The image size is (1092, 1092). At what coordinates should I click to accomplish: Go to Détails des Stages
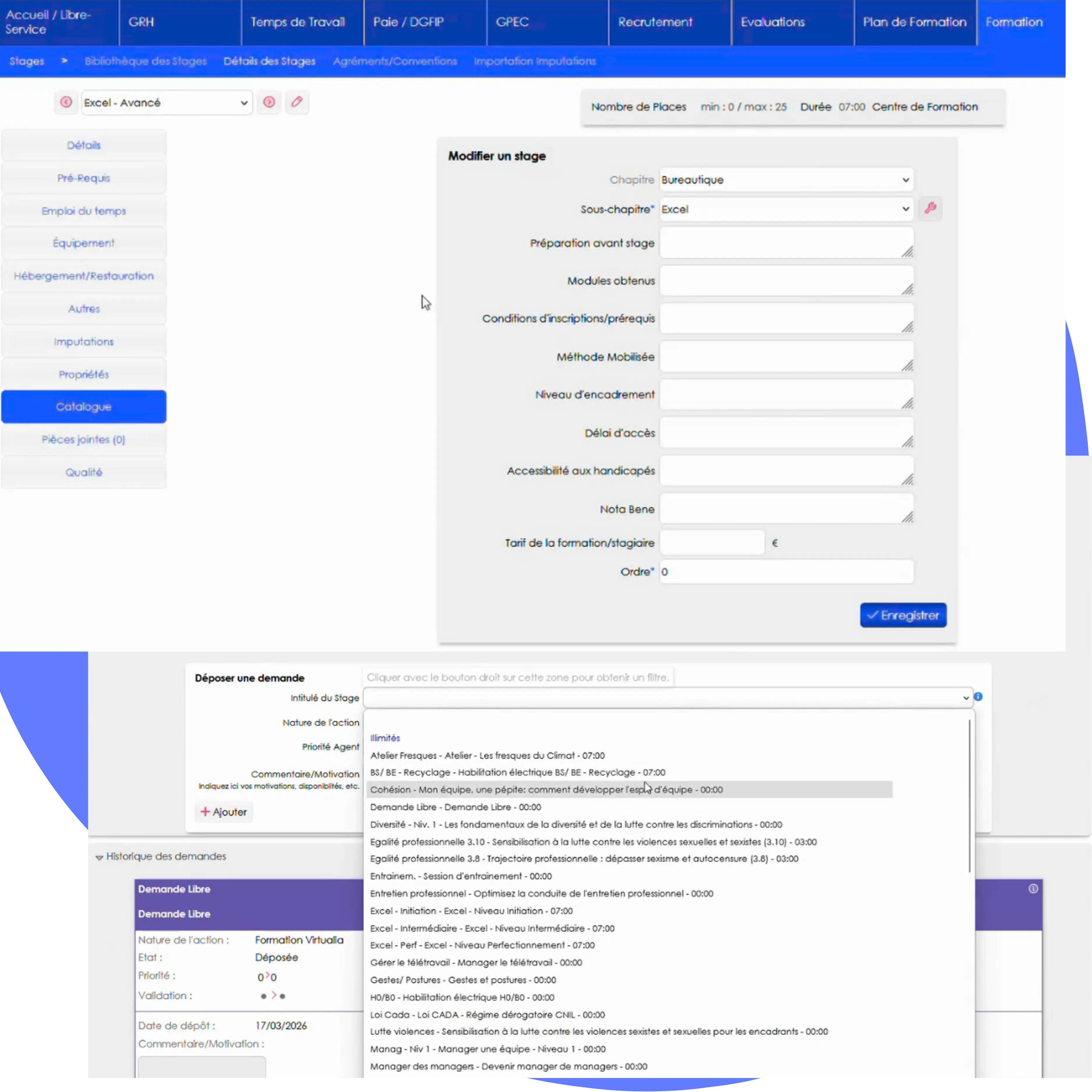270,61
